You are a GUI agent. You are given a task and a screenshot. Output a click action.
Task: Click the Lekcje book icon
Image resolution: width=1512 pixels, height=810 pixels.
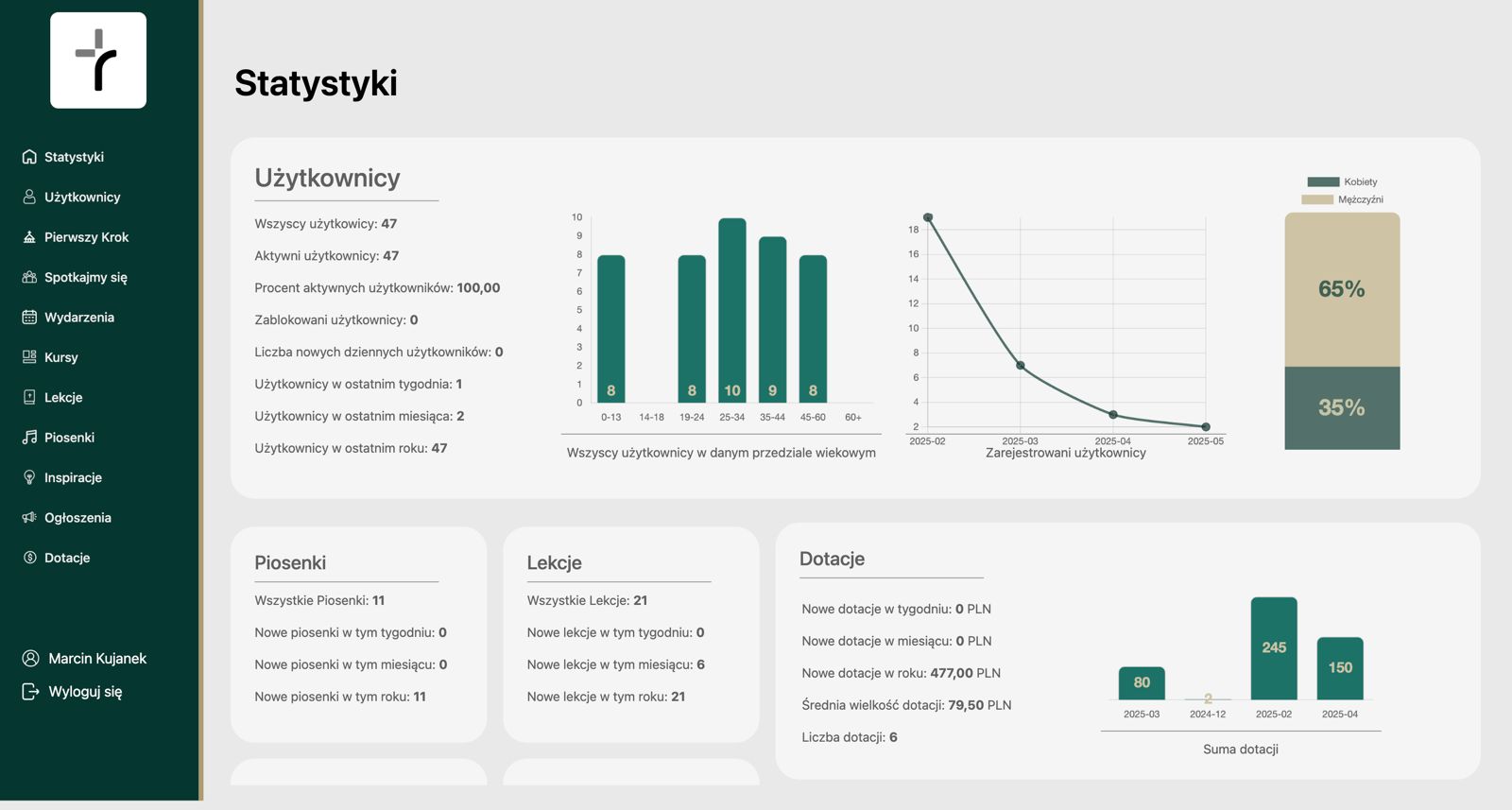pos(29,397)
